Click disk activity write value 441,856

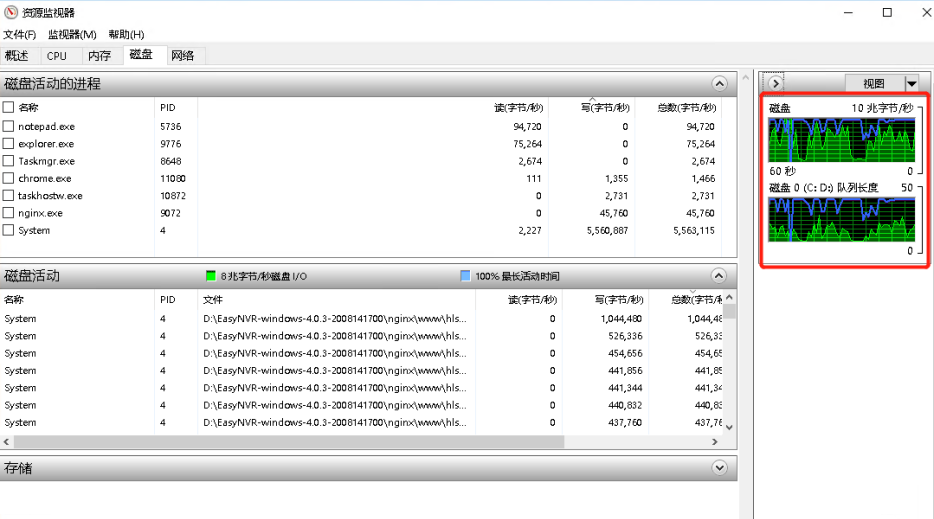coord(625,371)
